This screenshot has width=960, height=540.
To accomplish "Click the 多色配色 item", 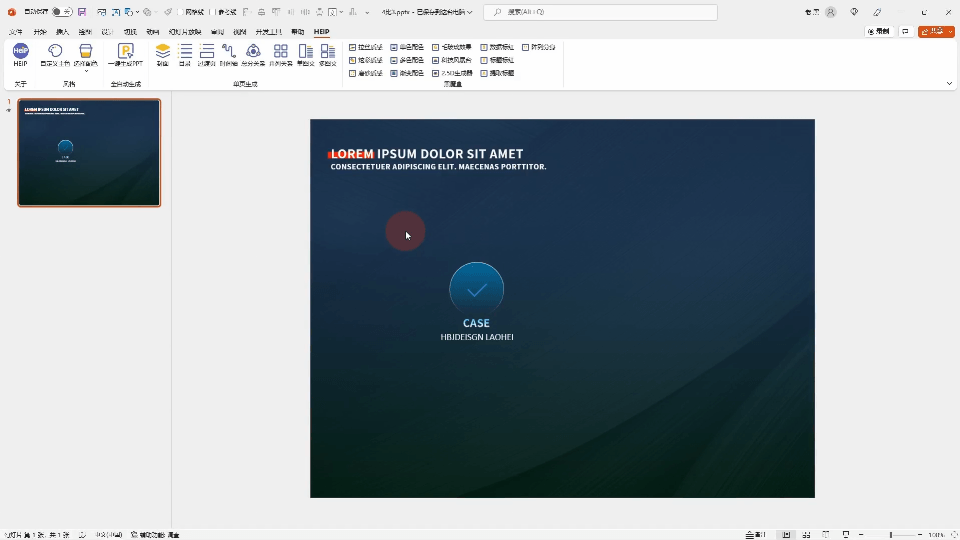I will click(407, 60).
